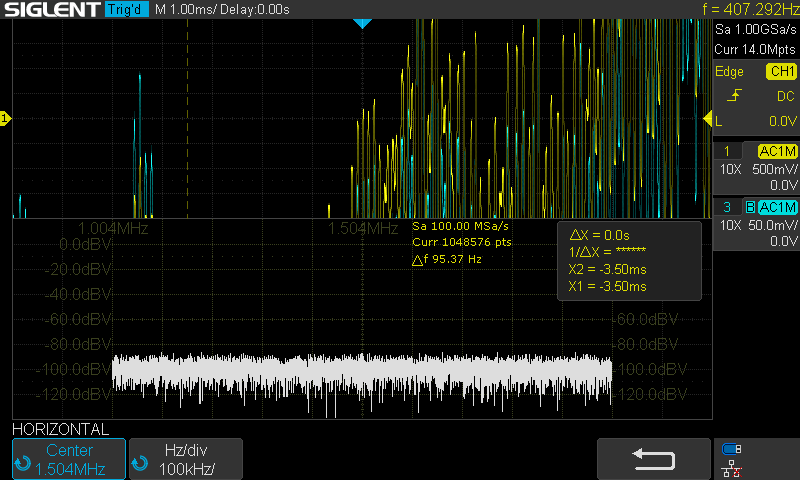Image resolution: width=800 pixels, height=480 pixels.
Task: Click the X1 = -3.50ms cursor value
Action: (607, 286)
